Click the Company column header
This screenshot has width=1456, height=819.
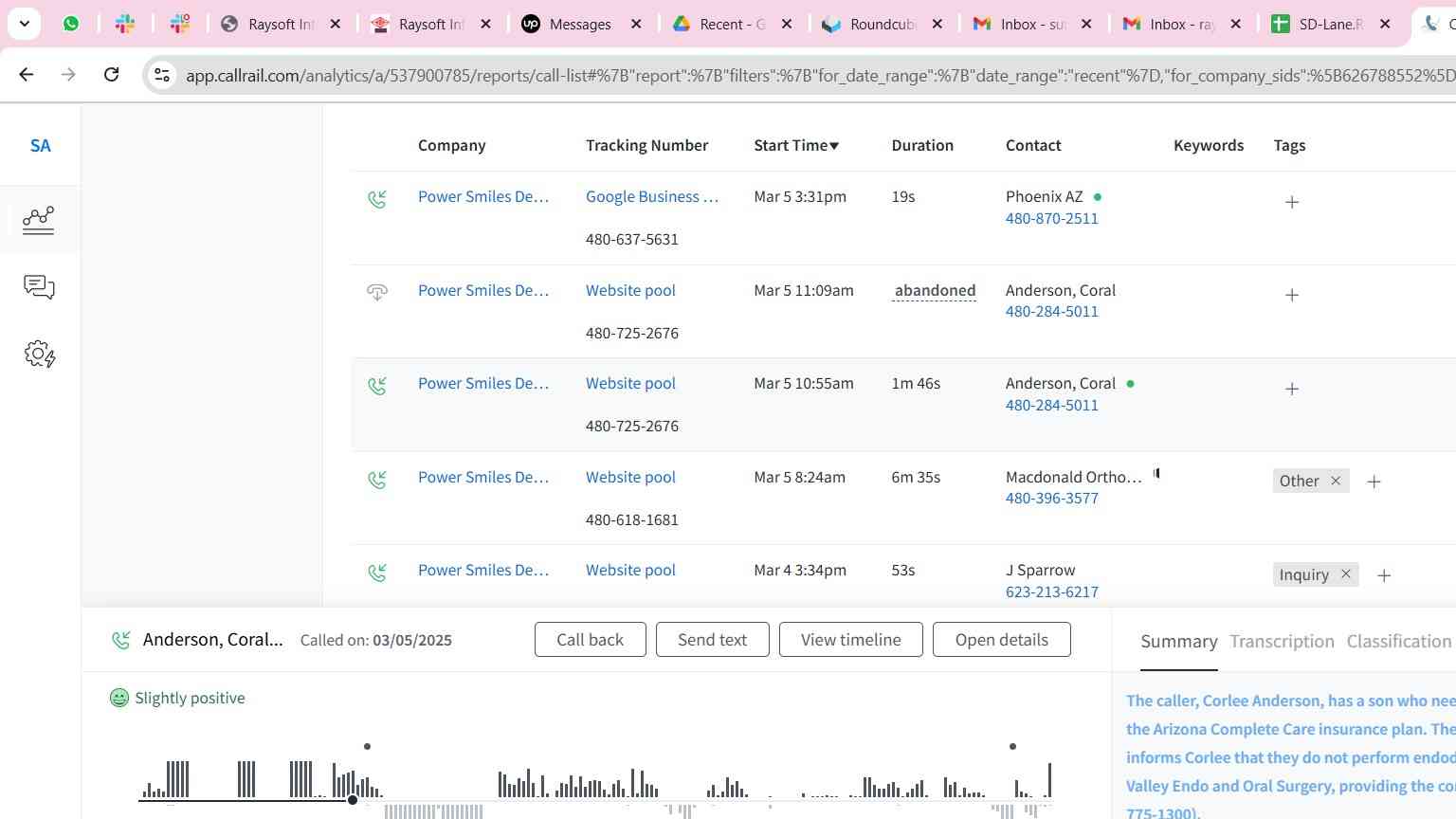[451, 145]
